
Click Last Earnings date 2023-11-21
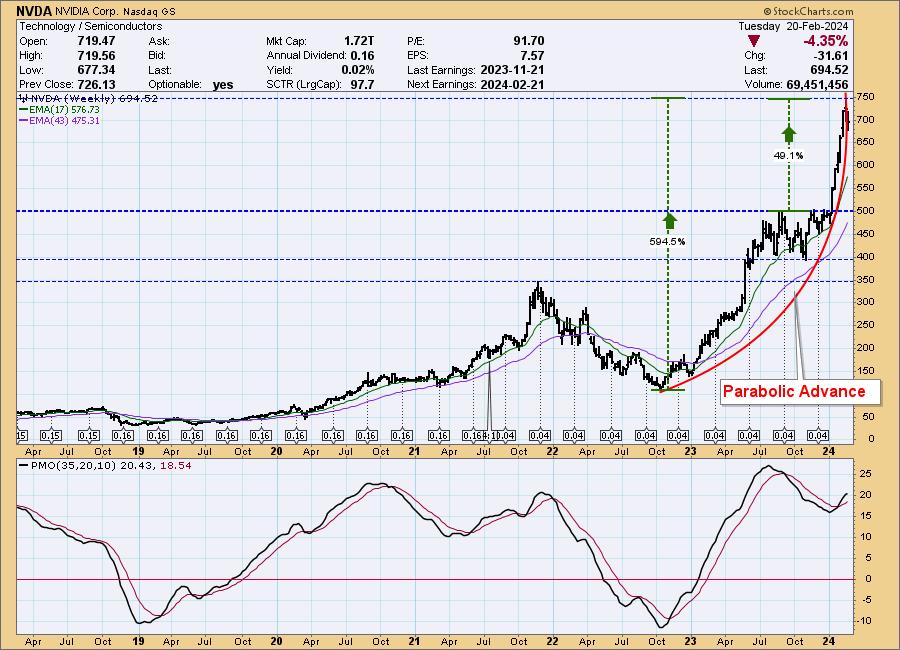tap(512, 70)
